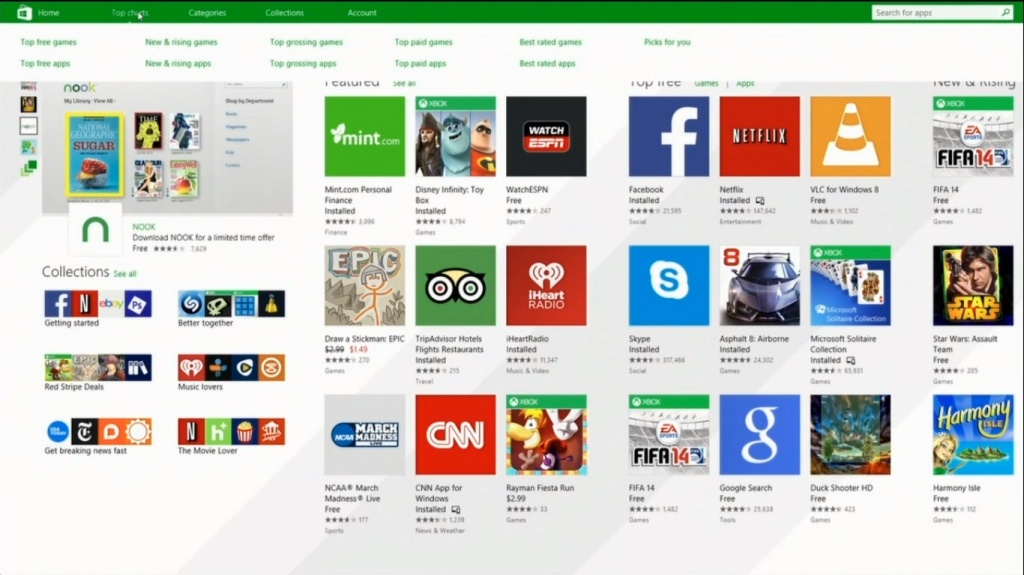The image size is (1024, 575).
Task: Open Picks for you
Action: [667, 42]
